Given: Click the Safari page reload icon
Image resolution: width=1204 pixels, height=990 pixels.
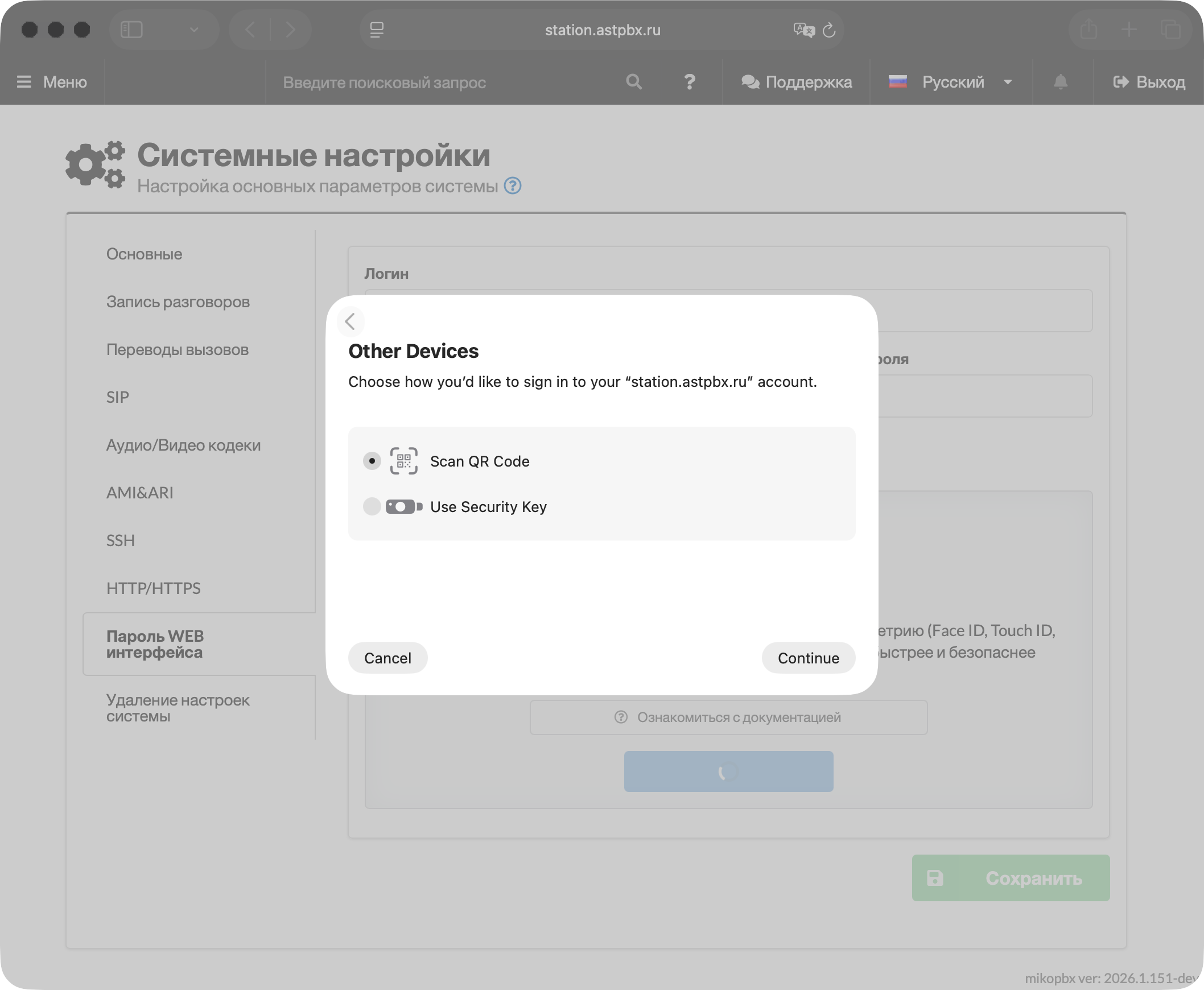Looking at the screenshot, I should click(829, 30).
